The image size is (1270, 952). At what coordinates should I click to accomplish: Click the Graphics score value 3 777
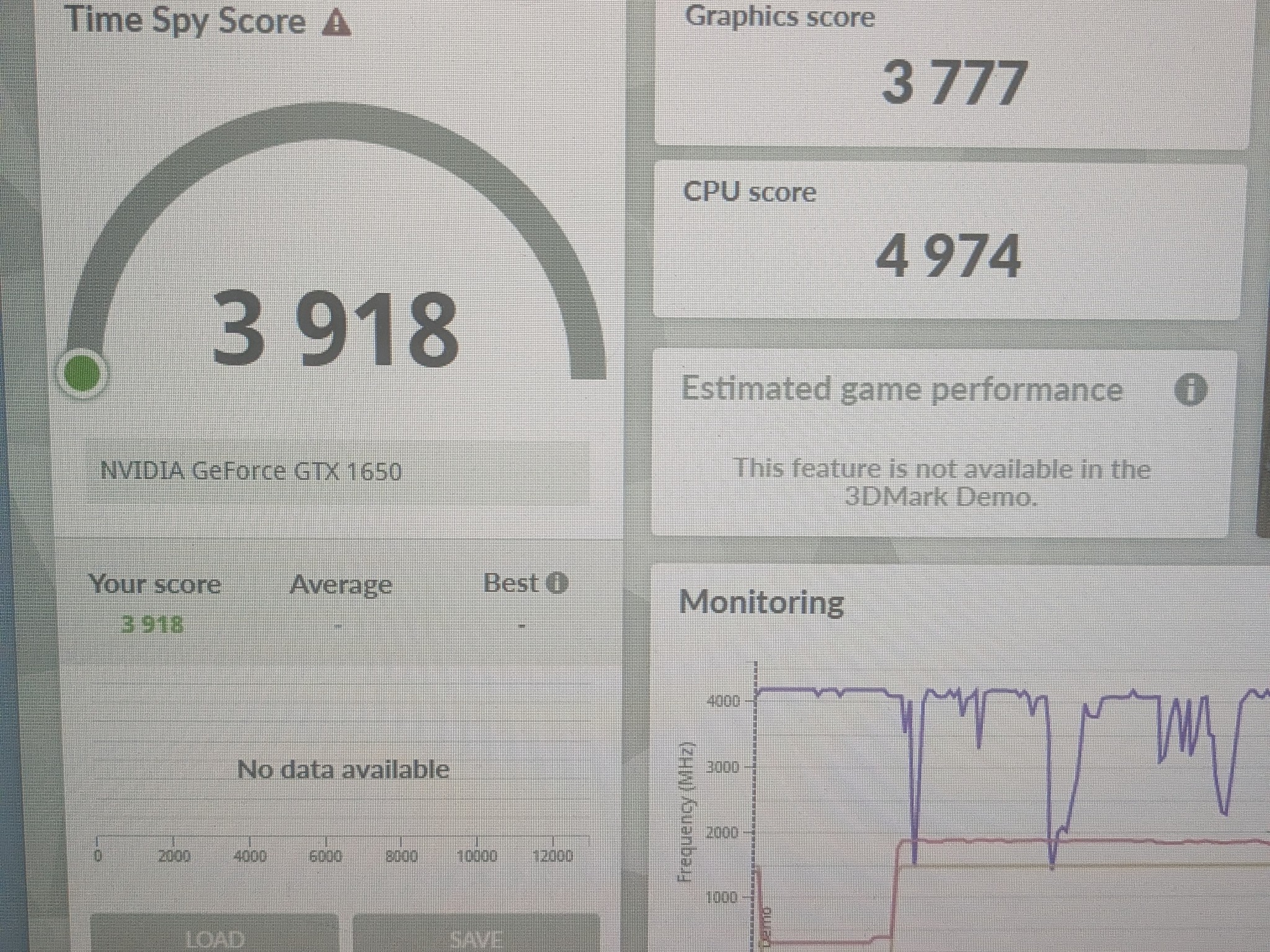click(x=954, y=82)
